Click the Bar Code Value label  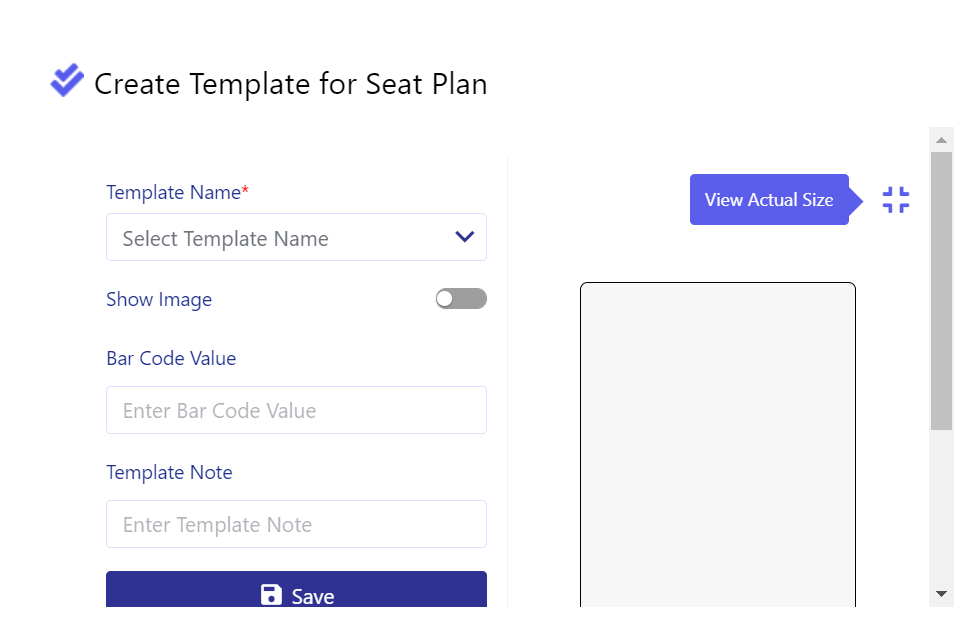click(x=171, y=358)
